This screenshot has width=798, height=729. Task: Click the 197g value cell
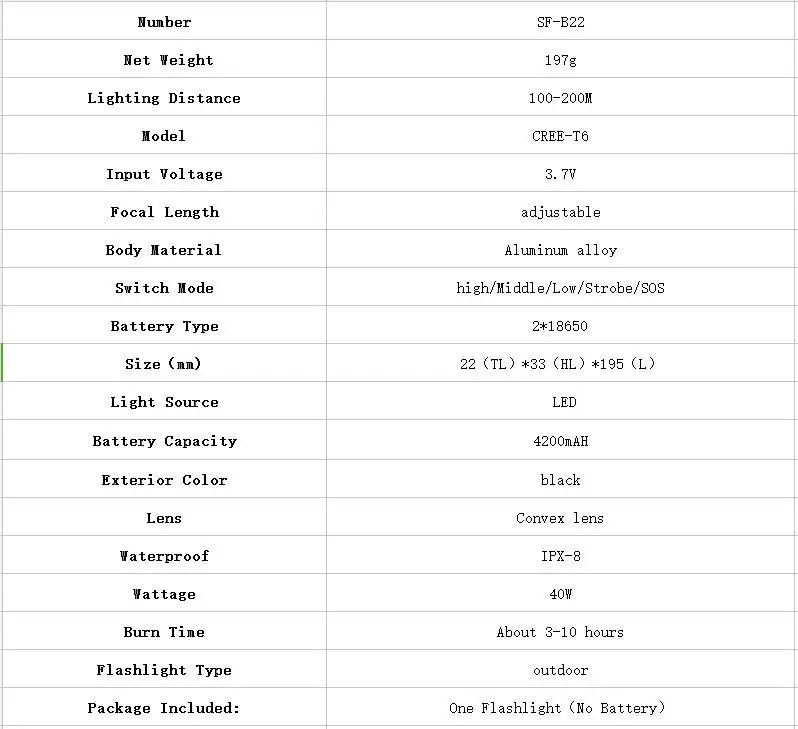560,59
